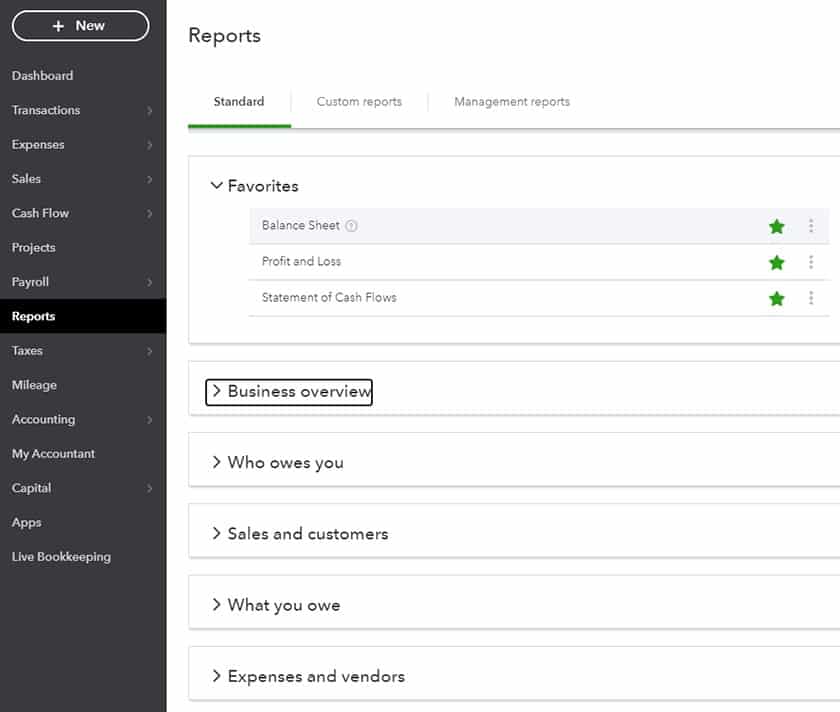Remove Statement of Cash Flows from favorites
The image size is (840, 712).
click(777, 297)
